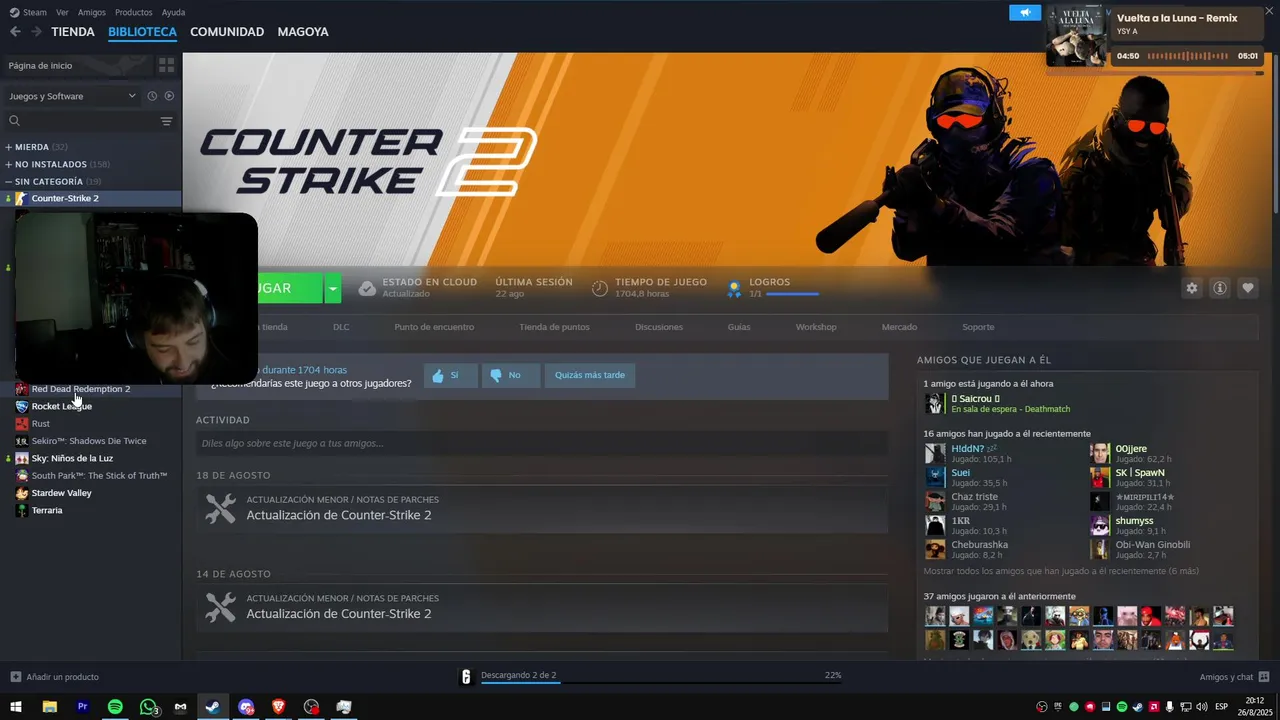This screenshot has width=1280, height=720.
Task: Open the Discusiones tab
Action: (x=659, y=327)
